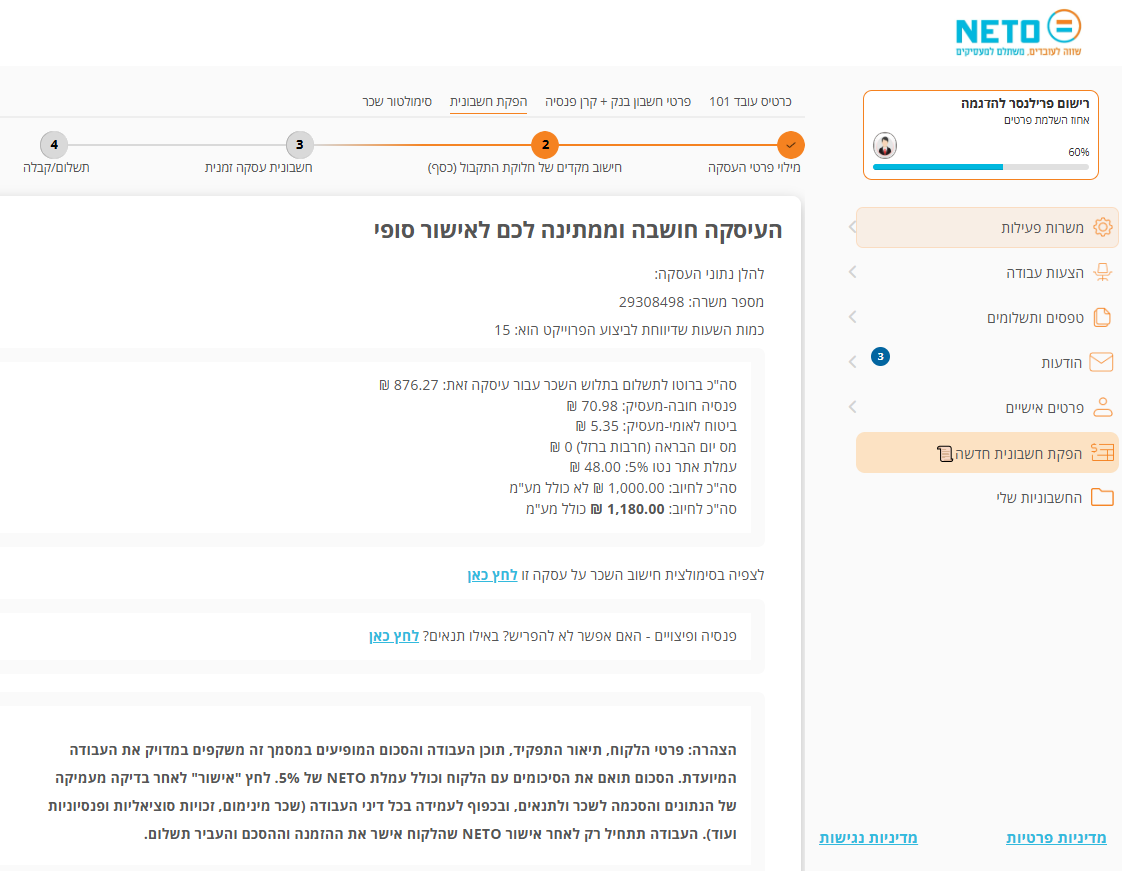
Task: Click the פנסיה חובה-מעסיק 70.98 line
Action: point(651,406)
